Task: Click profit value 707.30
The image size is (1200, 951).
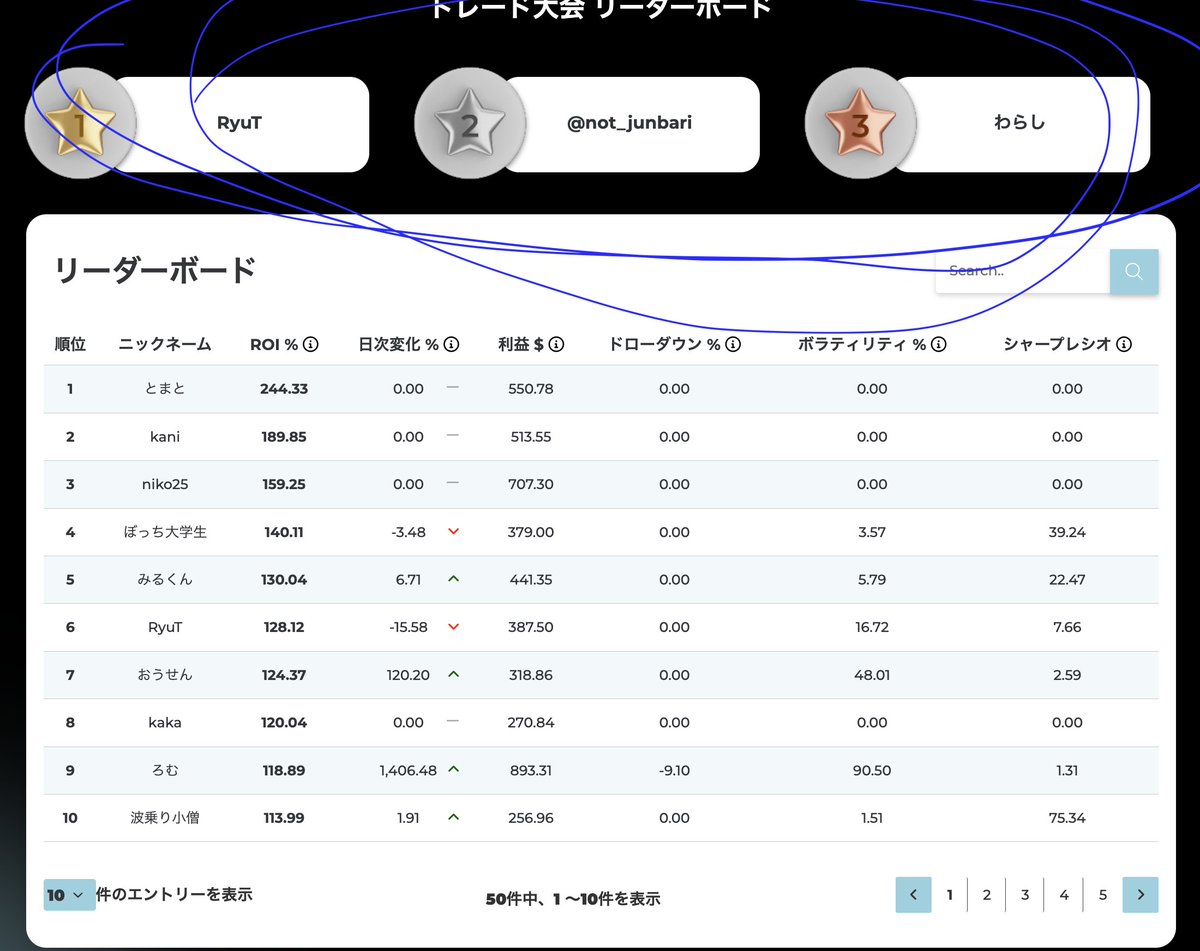Action: pyautogui.click(x=530, y=484)
